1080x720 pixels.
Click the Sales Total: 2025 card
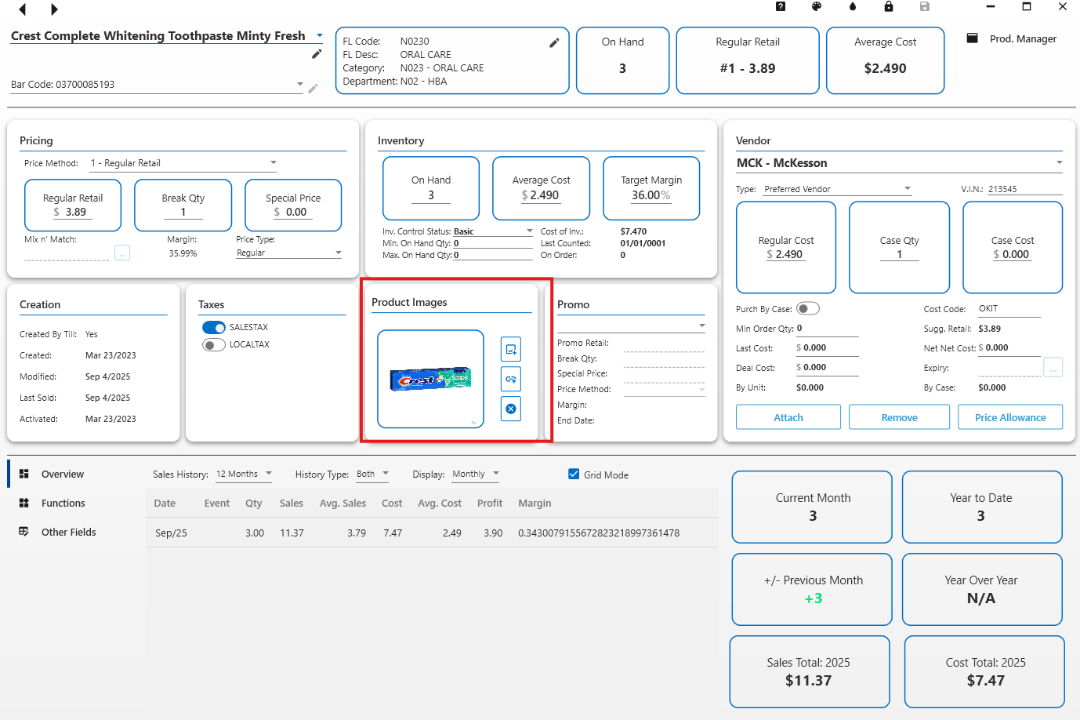[809, 672]
